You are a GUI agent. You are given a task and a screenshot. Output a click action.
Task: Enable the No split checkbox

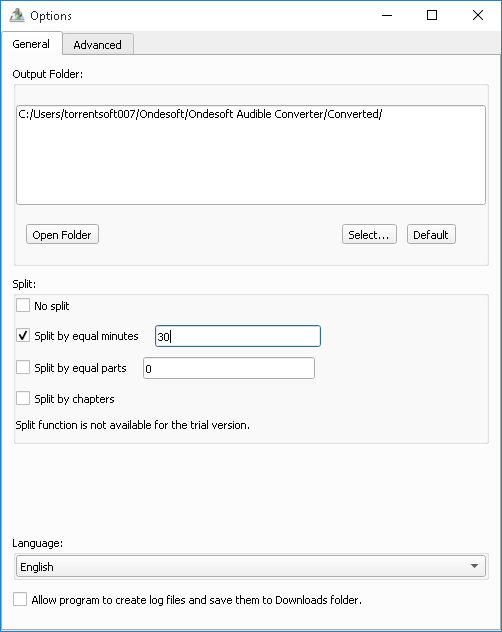(x=23, y=305)
